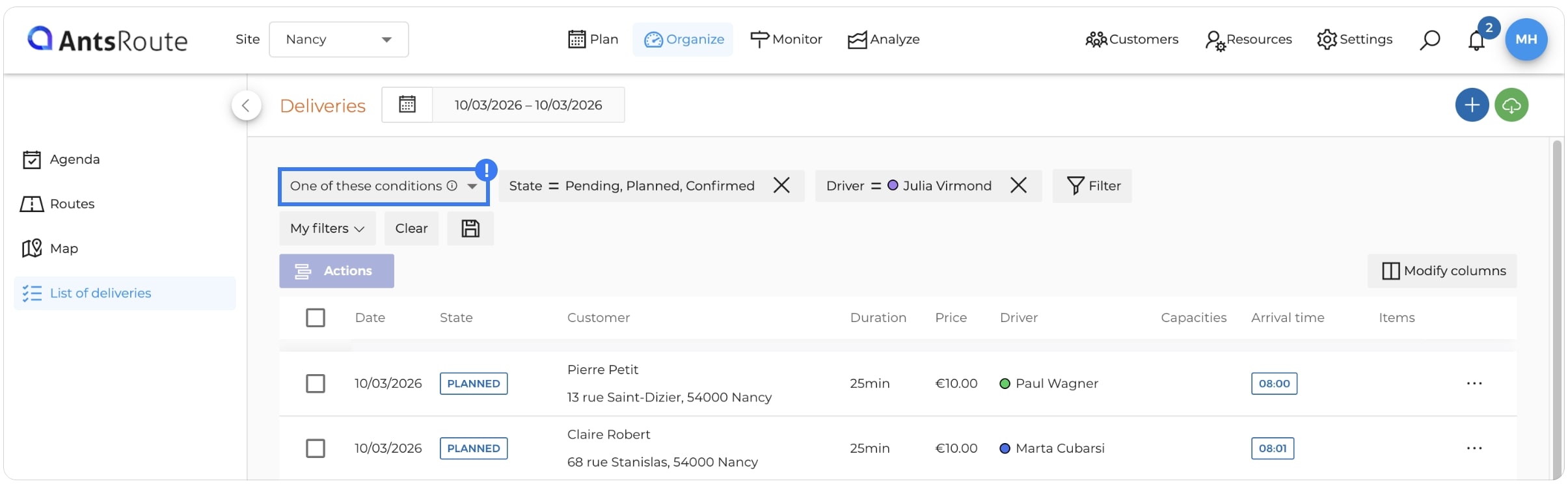Open the three-dot menu for Pierre Petit row
The image size is (1568, 486).
pos(1474,384)
